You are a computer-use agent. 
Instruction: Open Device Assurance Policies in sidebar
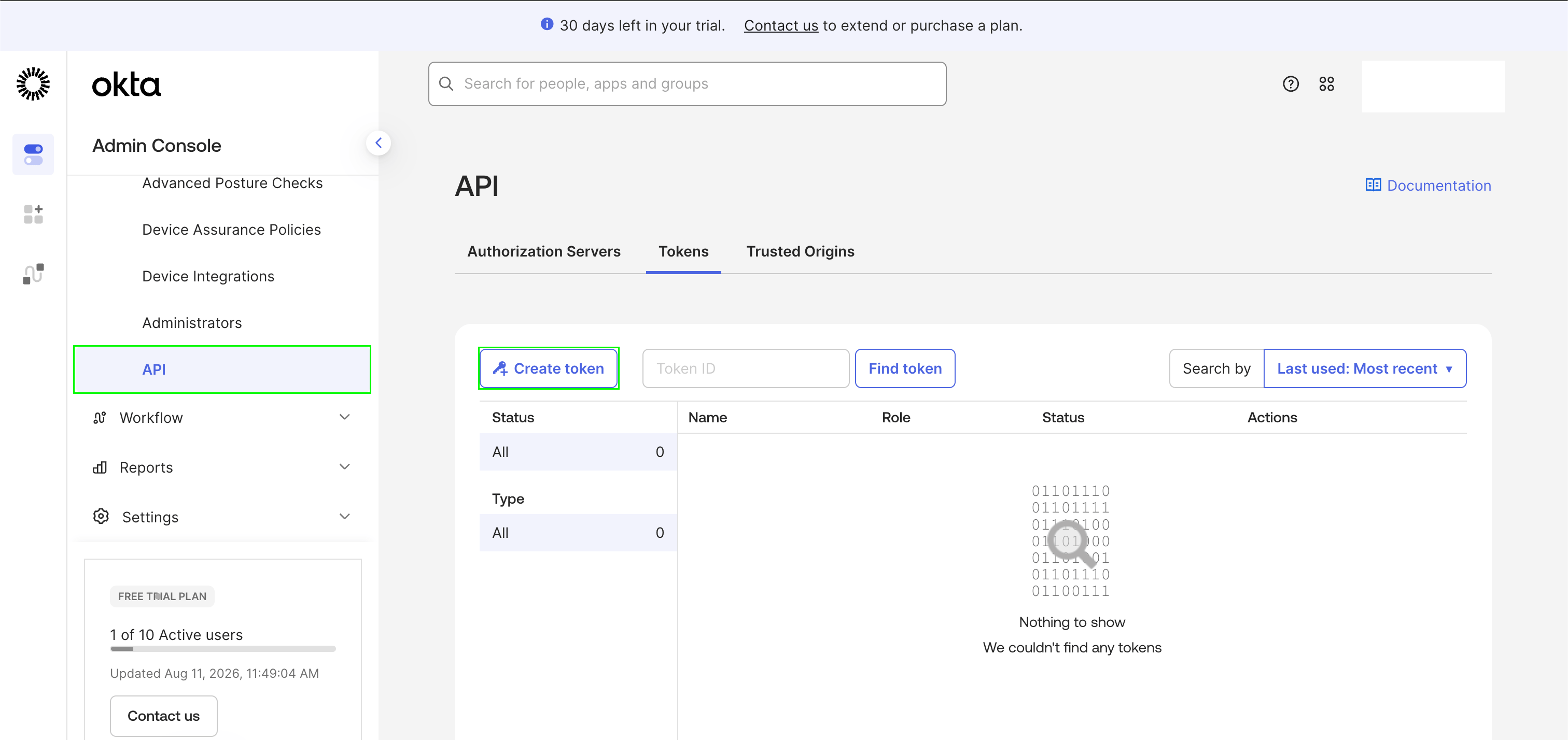click(x=231, y=230)
